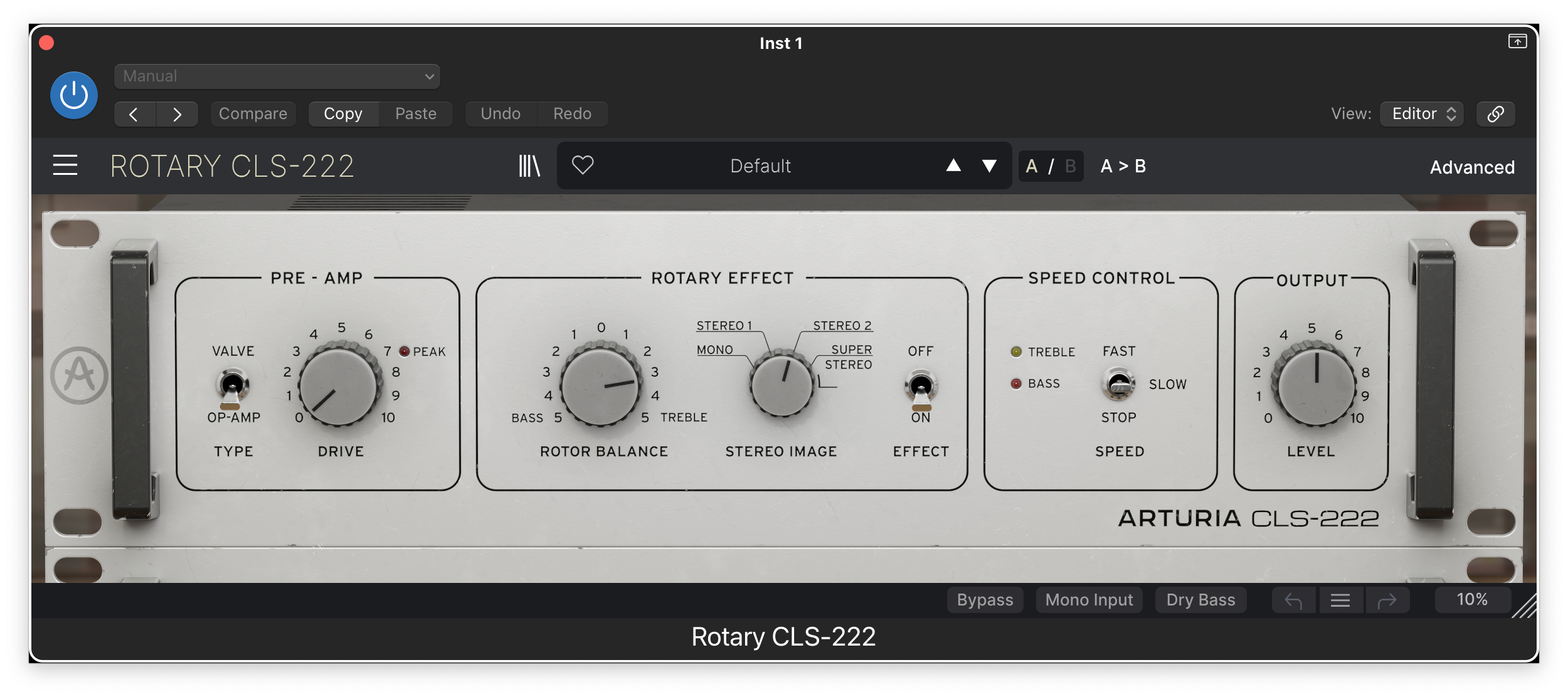Screen dimensions: 1568x697
Task: Click the VALVE type label
Action: click(233, 352)
